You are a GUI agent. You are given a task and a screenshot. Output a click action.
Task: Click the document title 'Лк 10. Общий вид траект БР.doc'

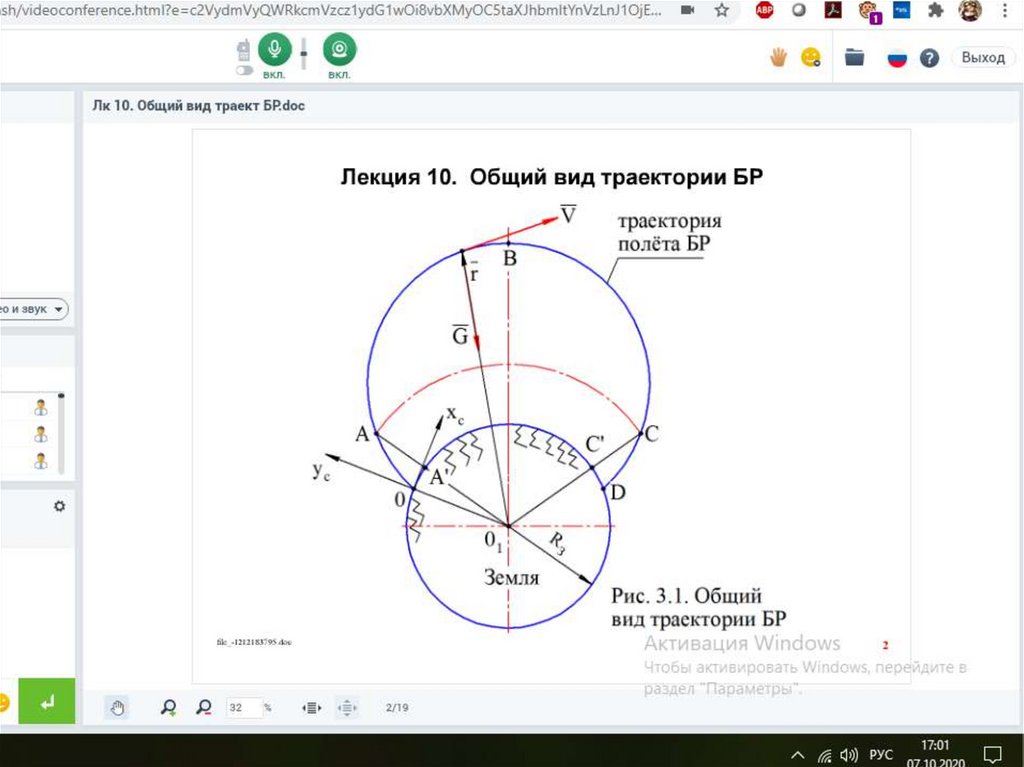coord(199,106)
